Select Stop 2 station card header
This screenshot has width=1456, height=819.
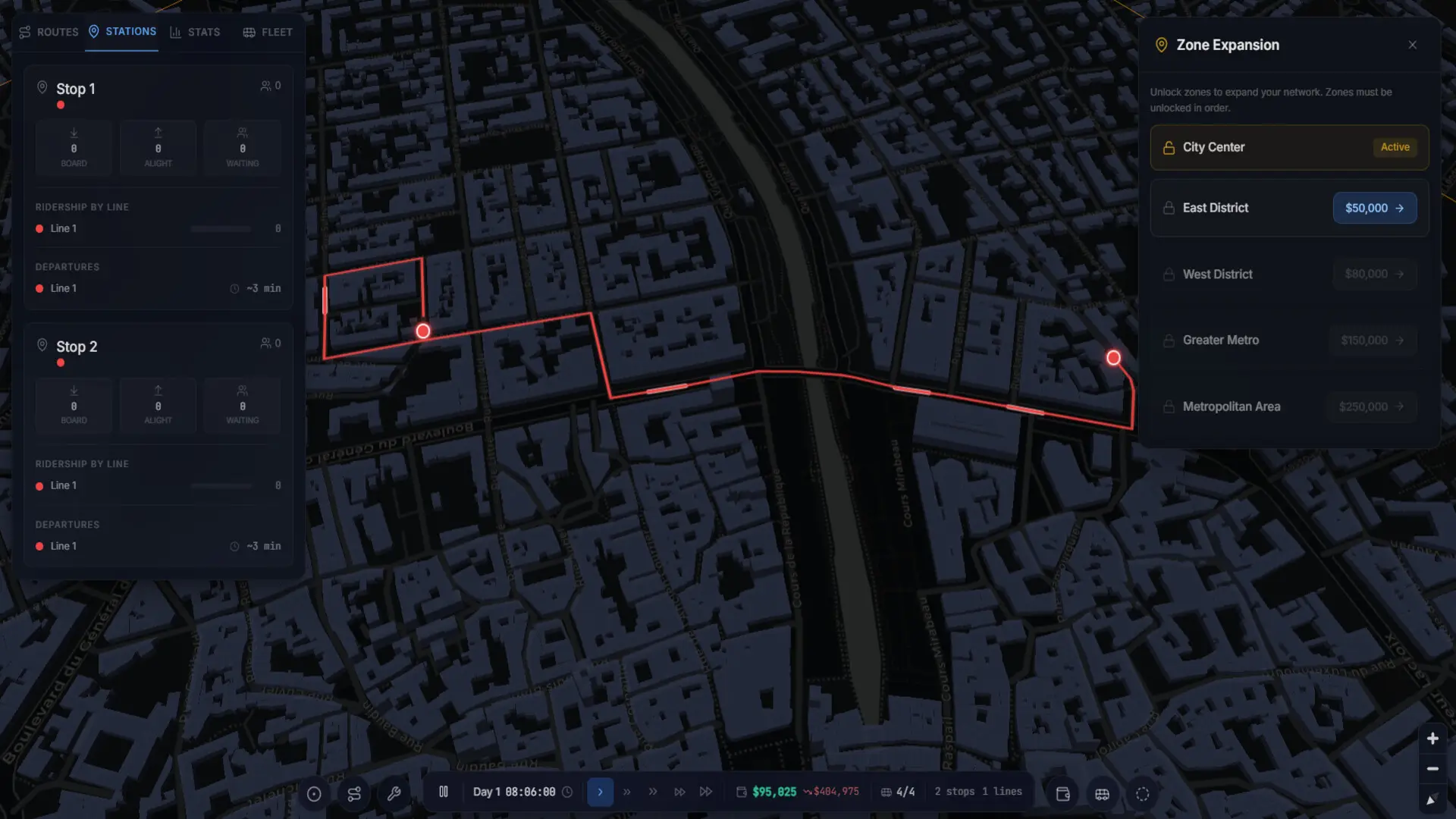coord(158,347)
